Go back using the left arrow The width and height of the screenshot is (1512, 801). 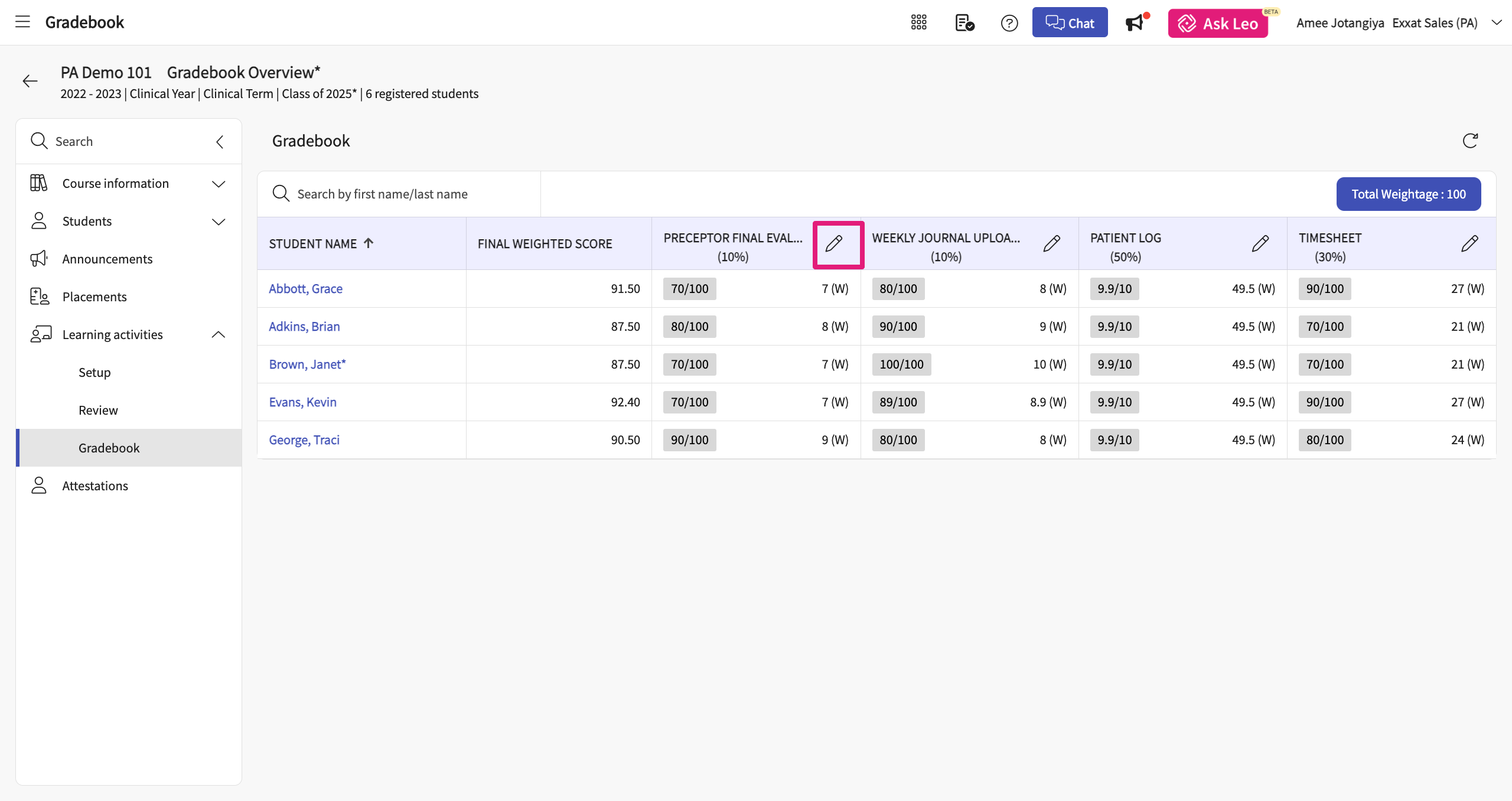click(30, 82)
